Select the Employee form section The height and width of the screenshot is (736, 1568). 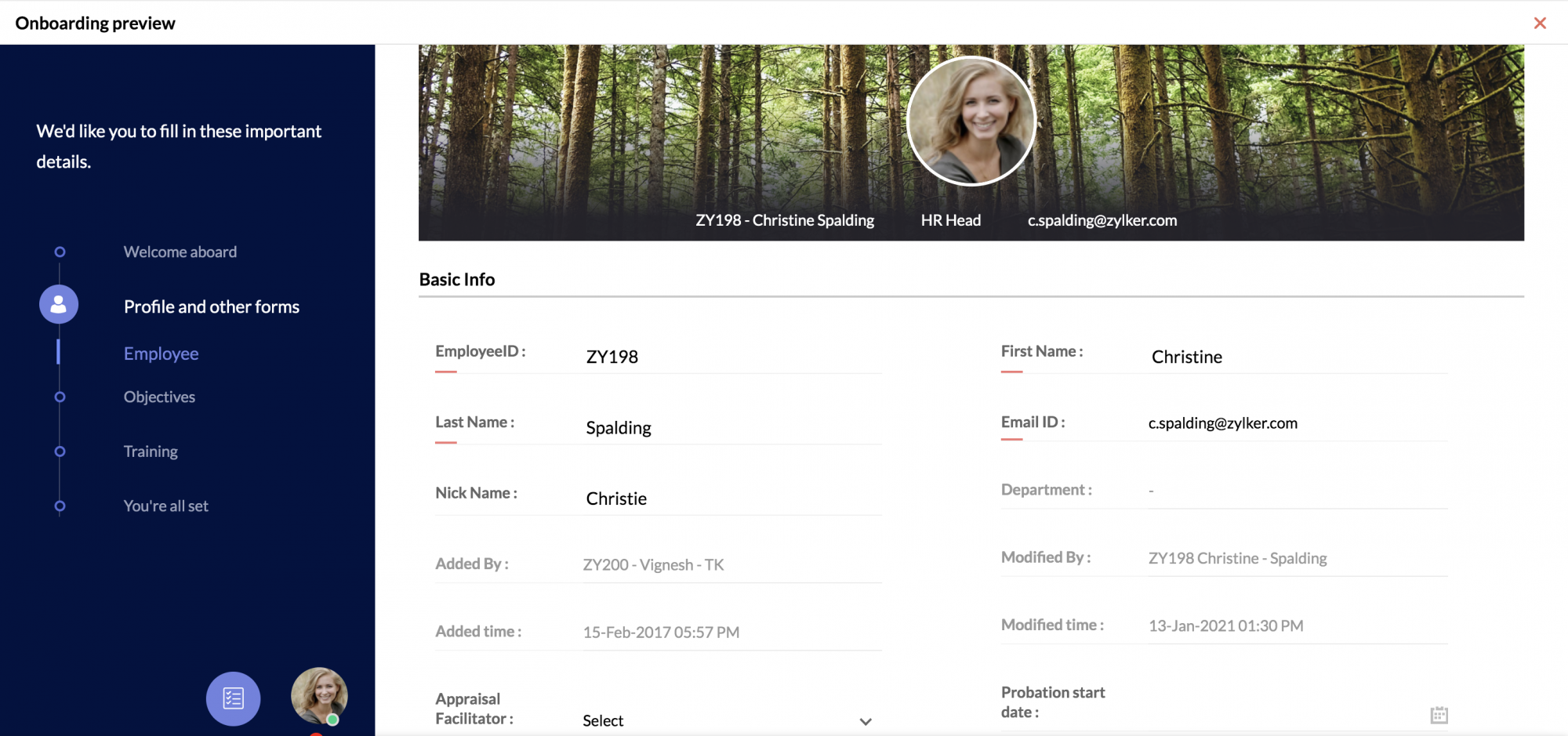161,353
